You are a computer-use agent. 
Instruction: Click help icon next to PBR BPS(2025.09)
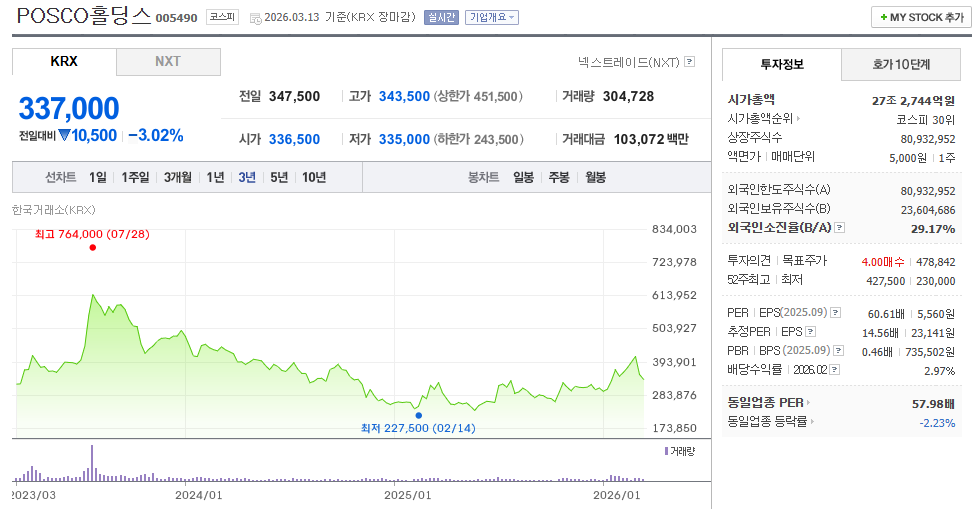[x=838, y=351]
